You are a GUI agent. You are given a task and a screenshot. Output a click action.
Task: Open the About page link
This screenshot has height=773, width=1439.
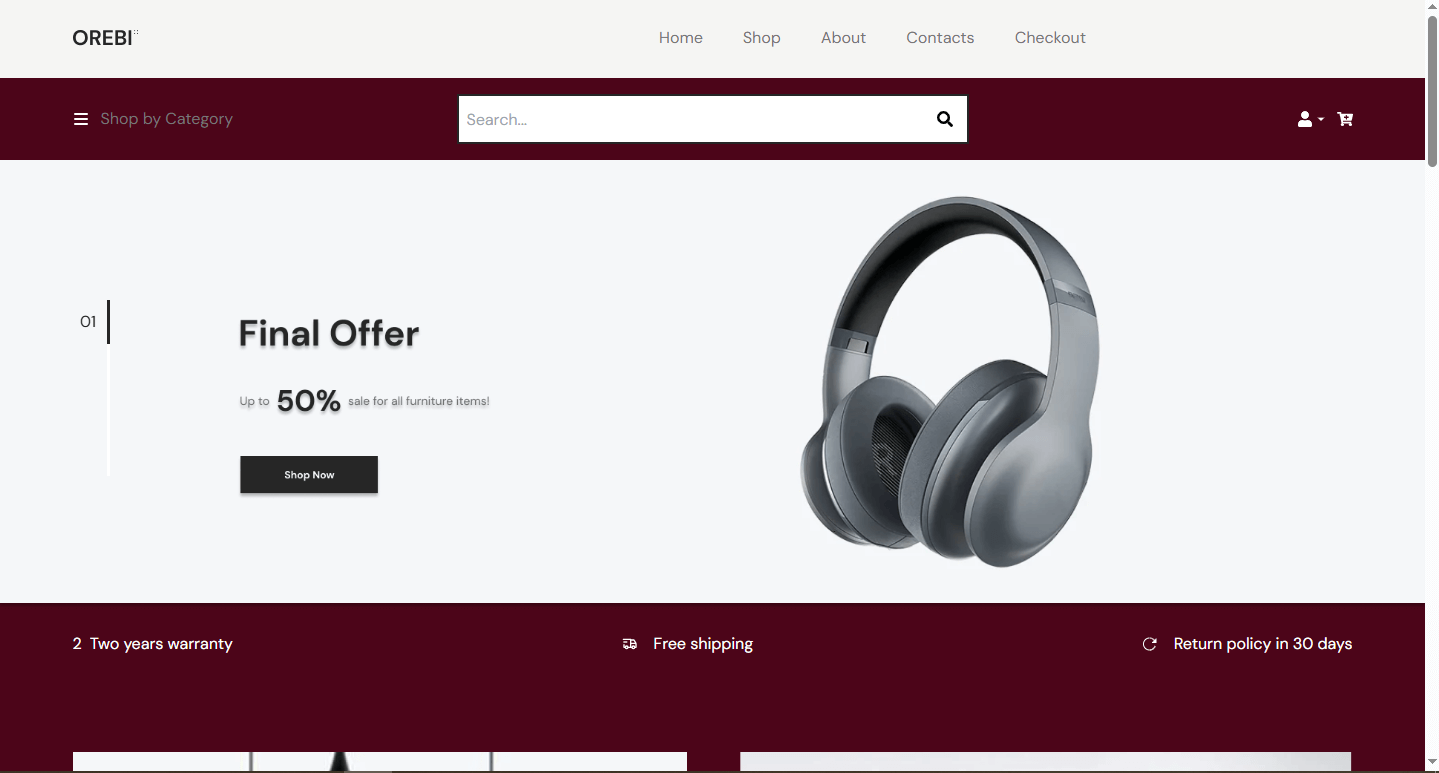843,38
